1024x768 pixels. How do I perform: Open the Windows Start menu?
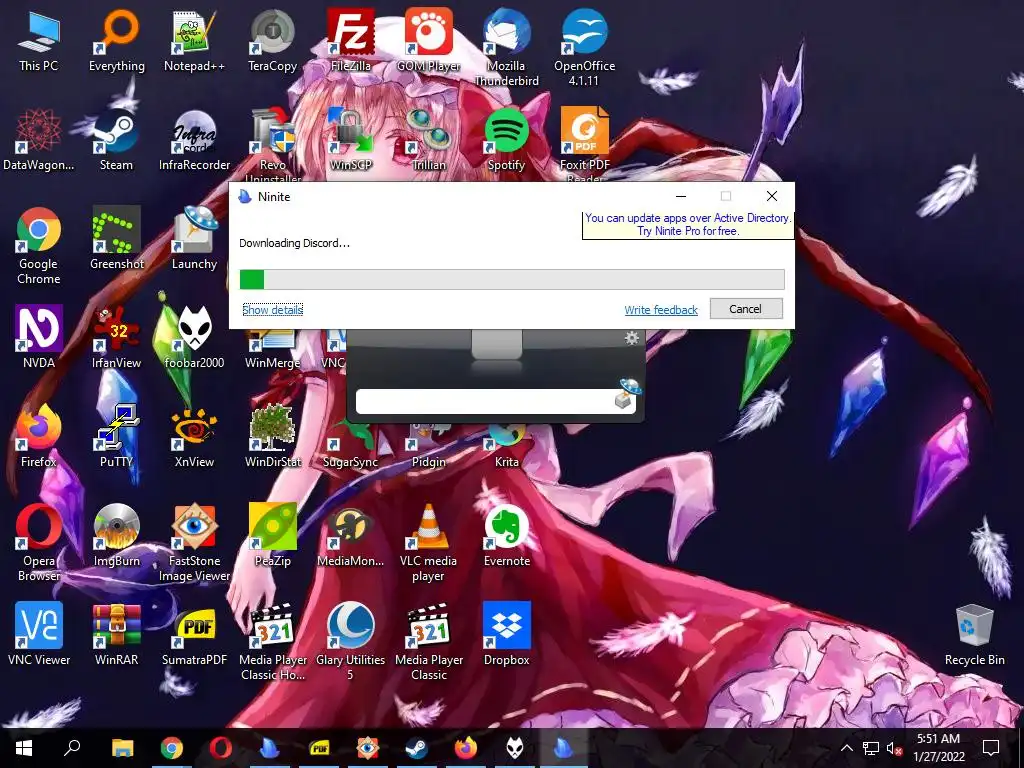(x=24, y=748)
